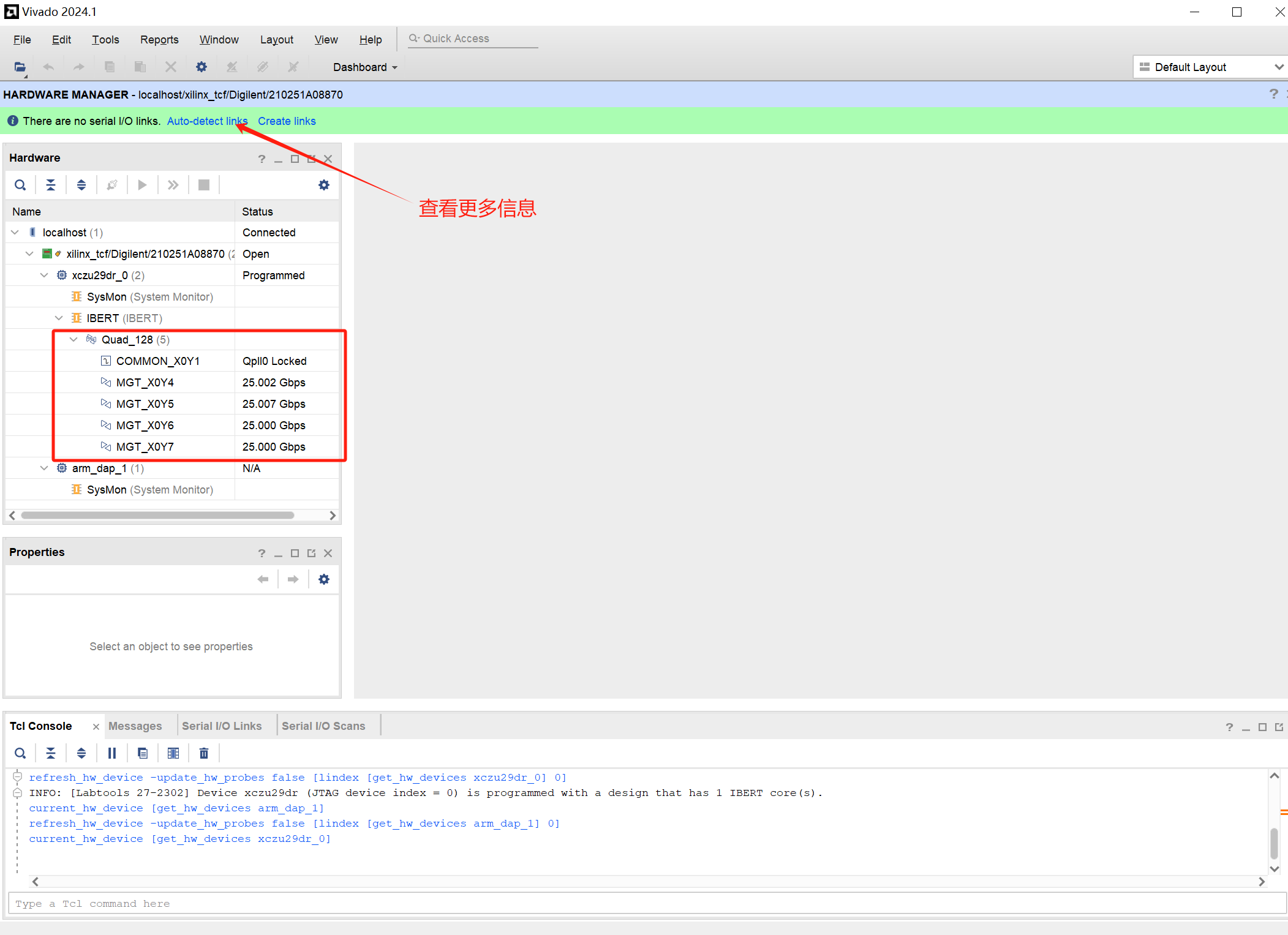Click Create links hyperlink
The height and width of the screenshot is (935, 1288).
[287, 121]
